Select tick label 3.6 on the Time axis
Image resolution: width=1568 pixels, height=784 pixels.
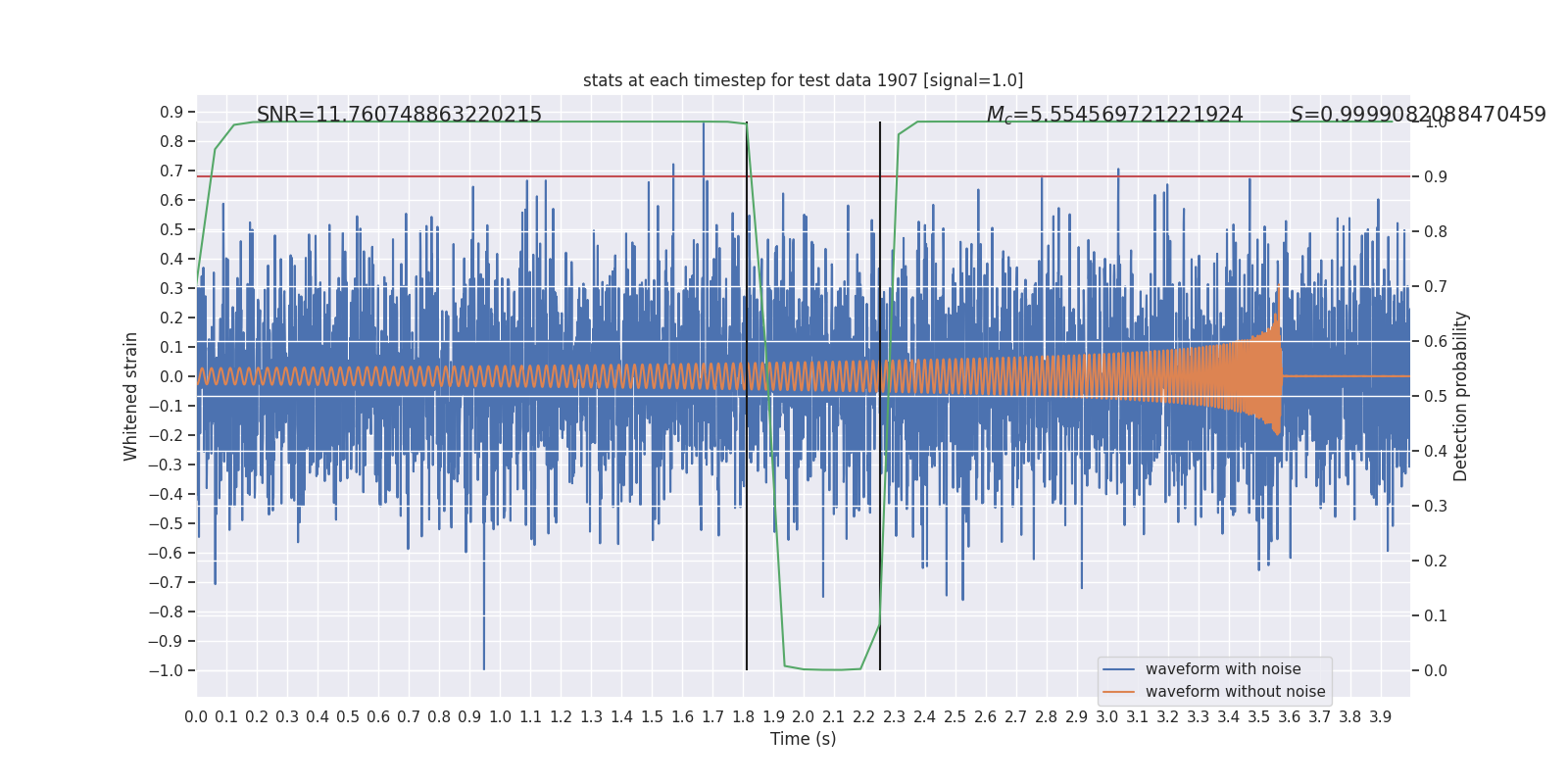[x=1290, y=717]
